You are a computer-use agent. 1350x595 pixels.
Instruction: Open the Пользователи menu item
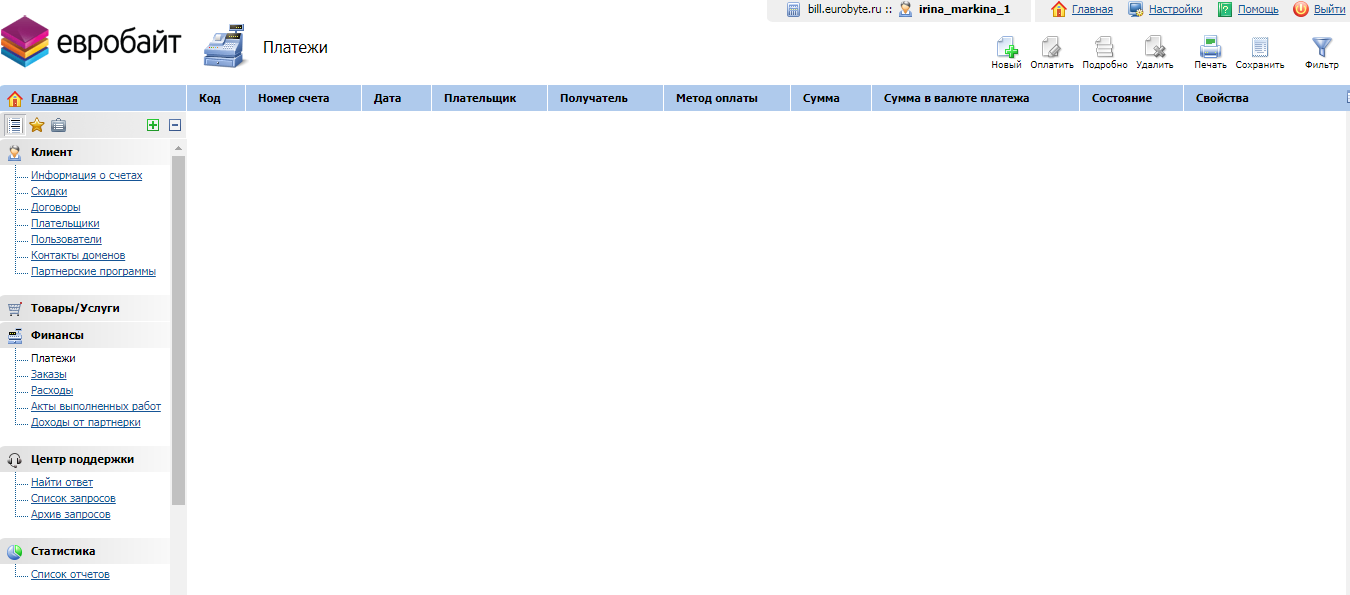point(66,239)
